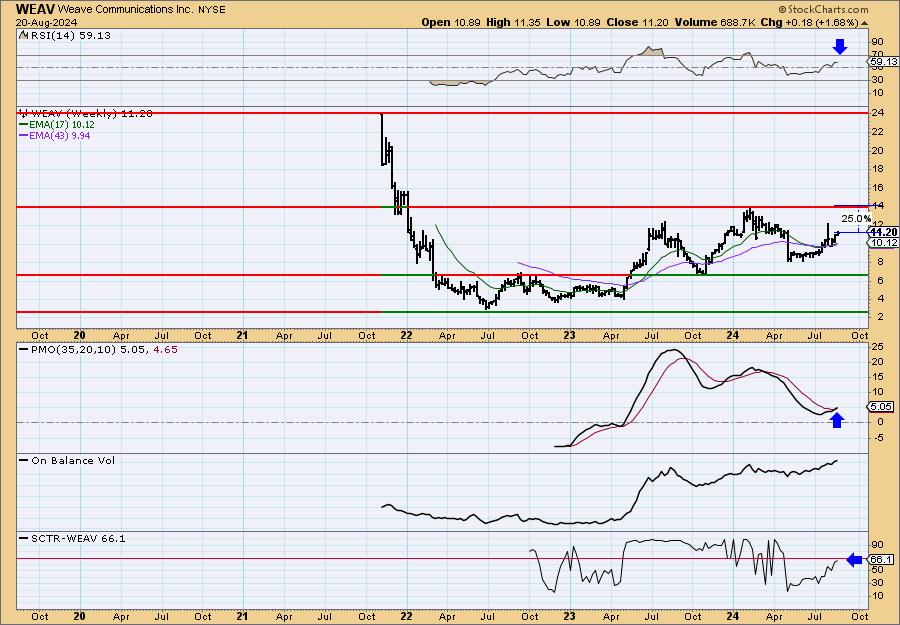Click year label 23 on the bottom date axis
Image resolution: width=900 pixels, height=625 pixels.
tap(569, 616)
